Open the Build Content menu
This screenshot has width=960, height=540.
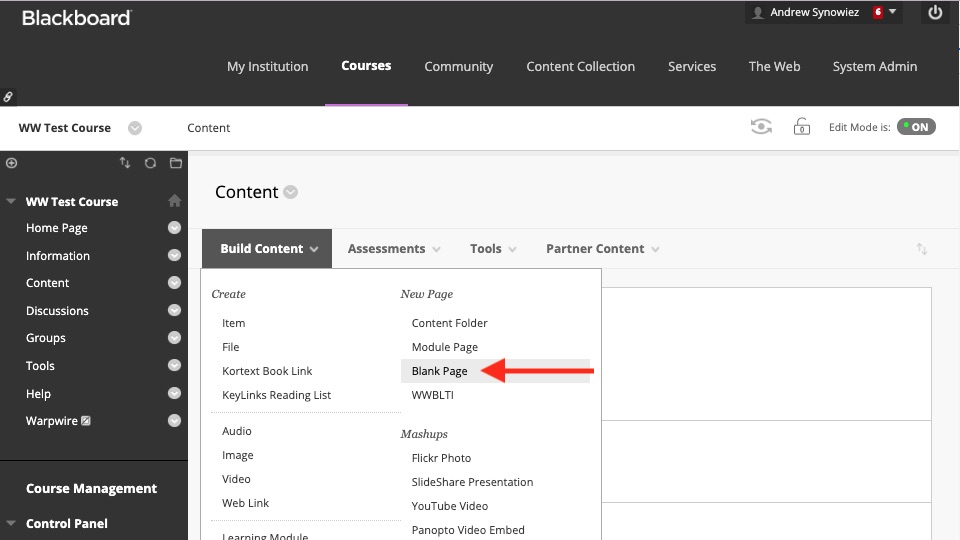pyautogui.click(x=267, y=249)
